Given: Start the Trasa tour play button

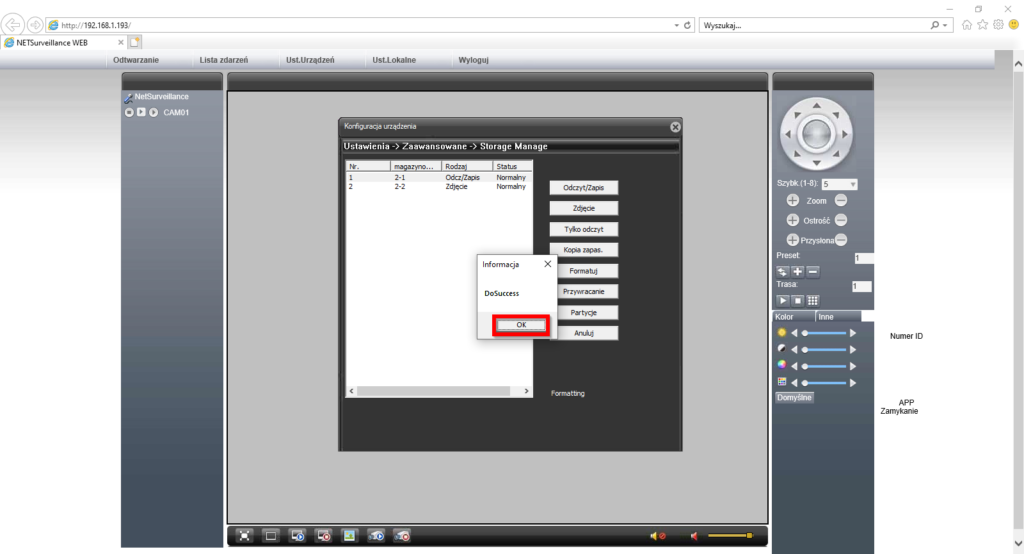Looking at the screenshot, I should click(783, 300).
